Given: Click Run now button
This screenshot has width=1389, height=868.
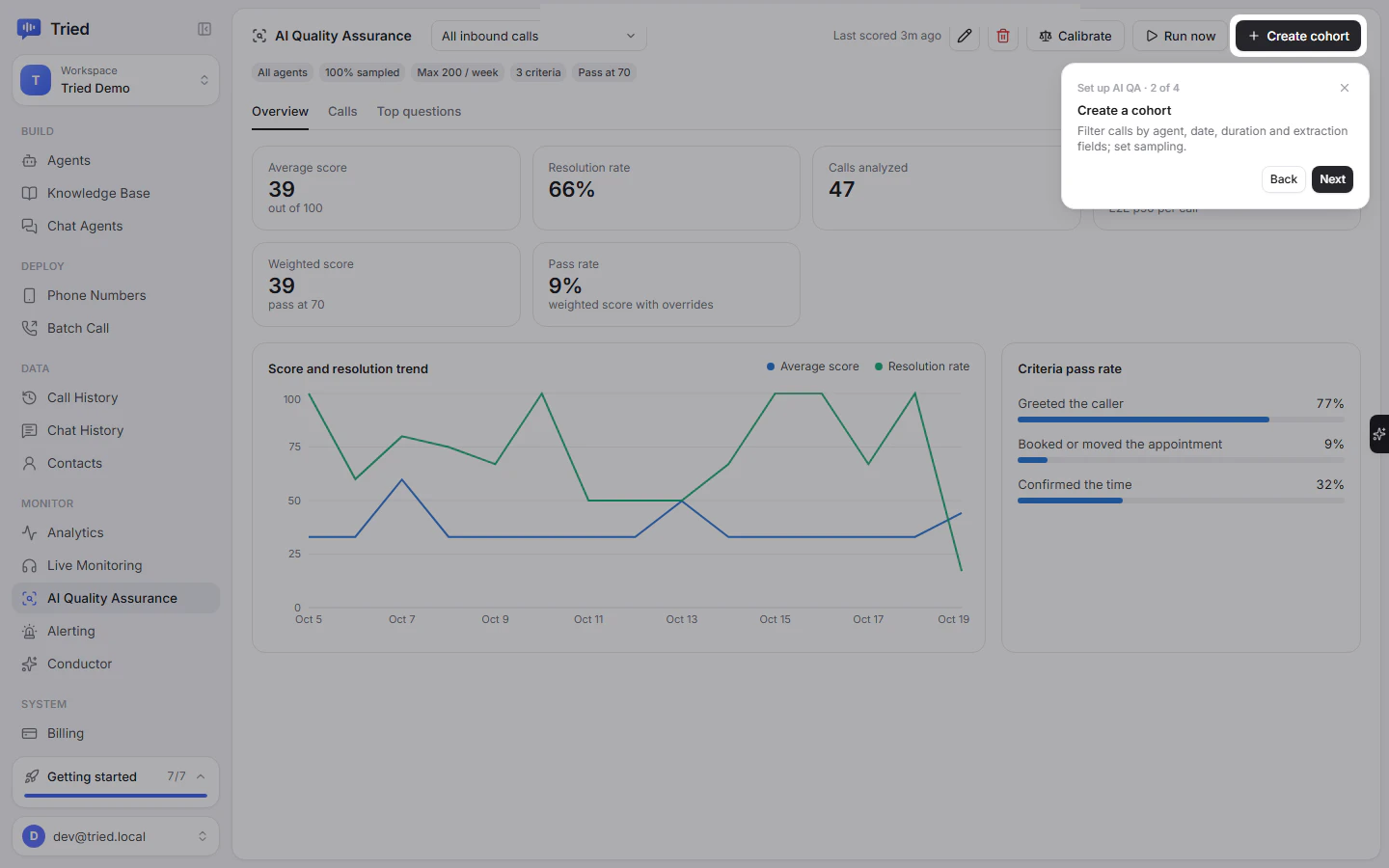Looking at the screenshot, I should (x=1181, y=36).
